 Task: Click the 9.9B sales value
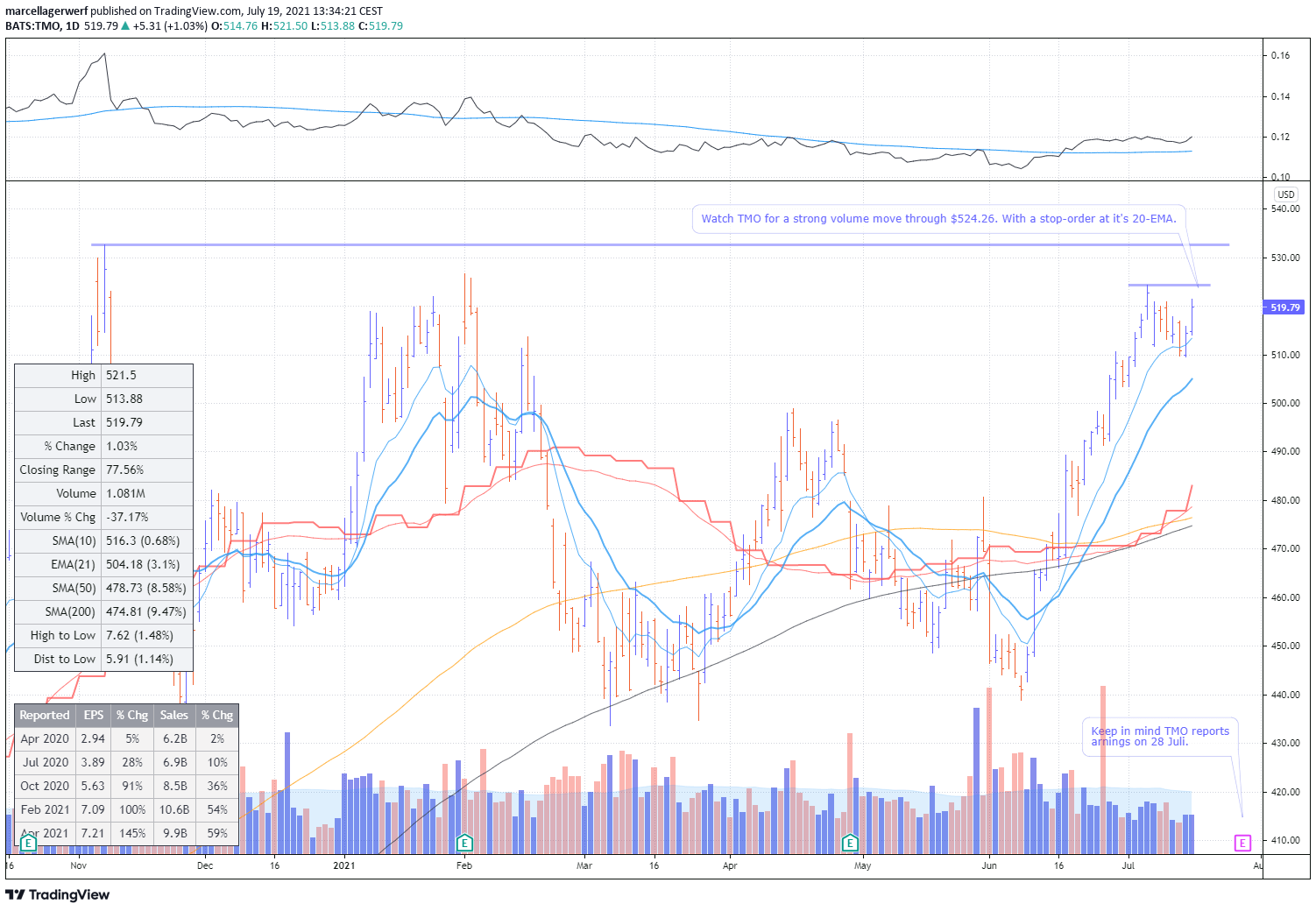click(173, 833)
